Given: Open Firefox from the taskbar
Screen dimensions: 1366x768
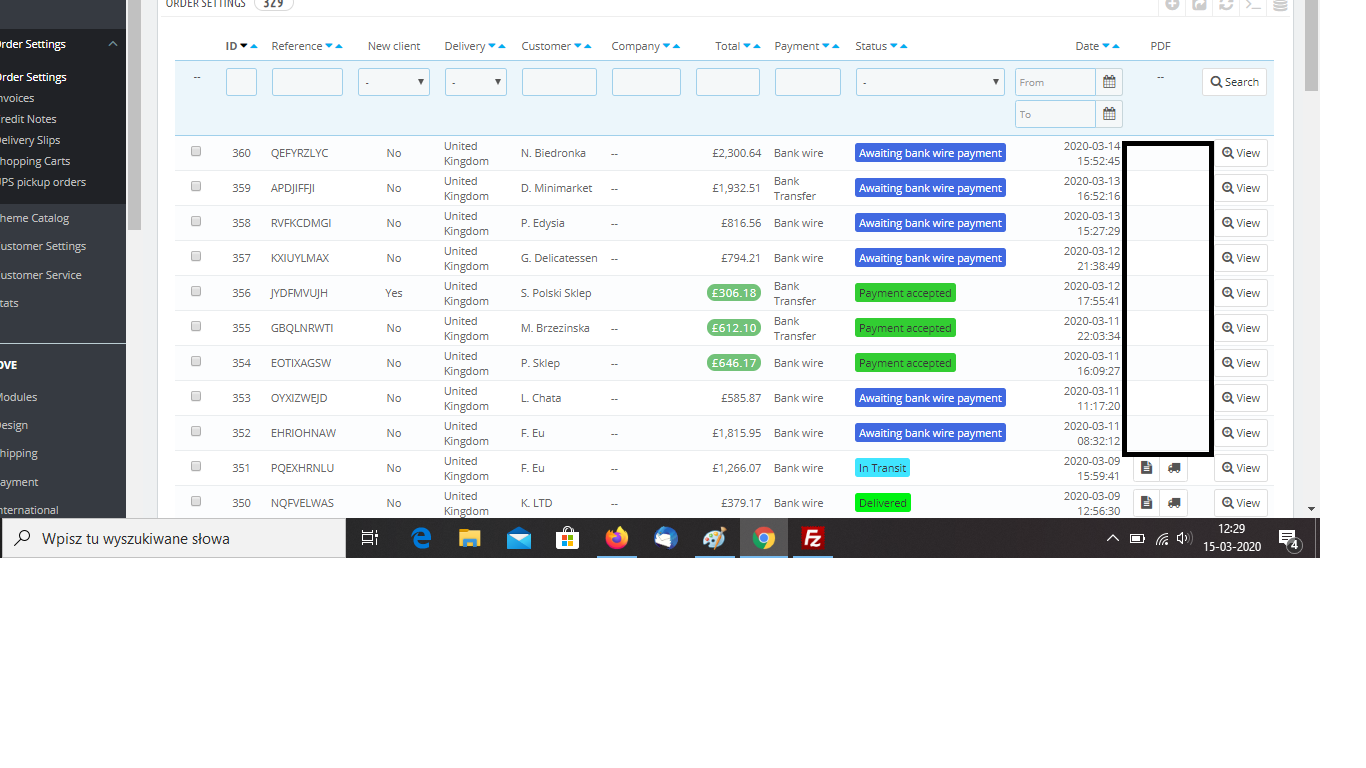Looking at the screenshot, I should (617, 538).
